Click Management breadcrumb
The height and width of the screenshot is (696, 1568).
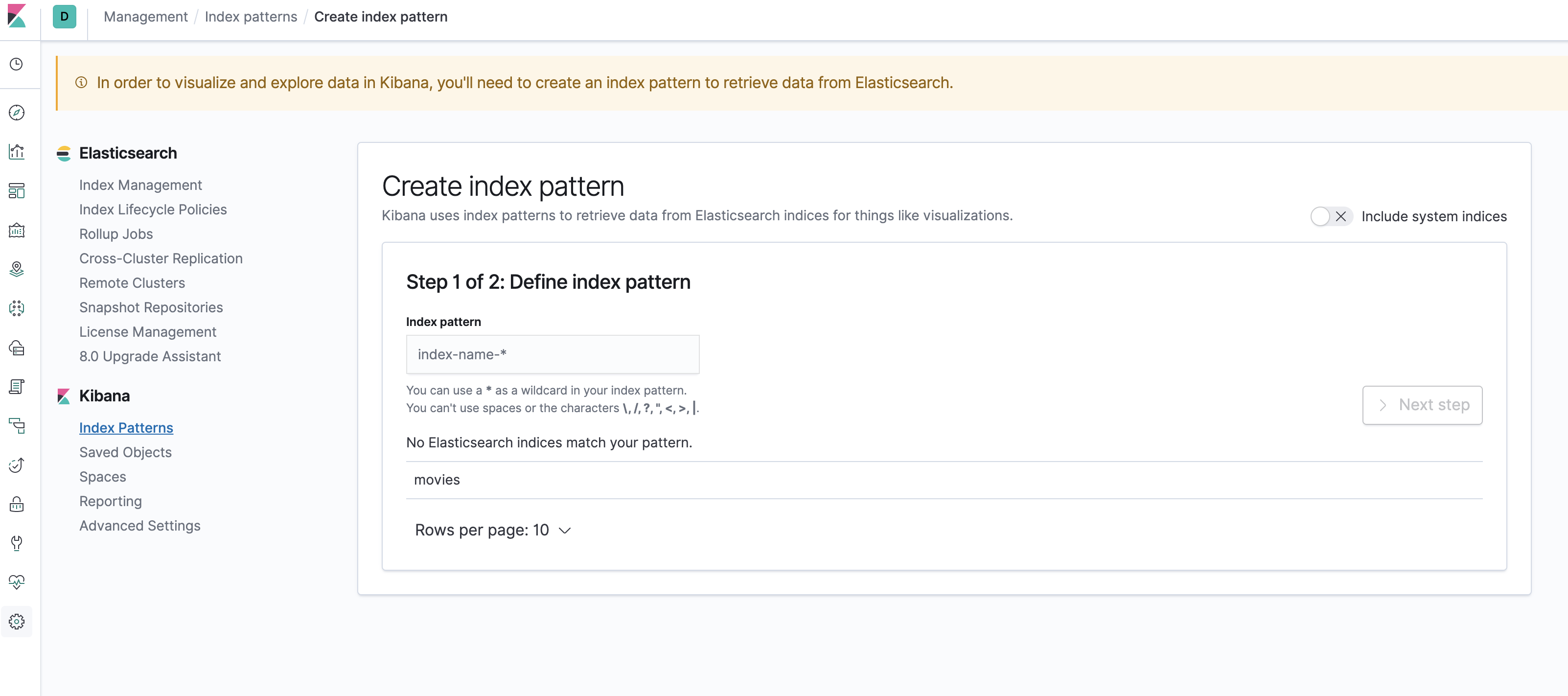pyautogui.click(x=145, y=17)
